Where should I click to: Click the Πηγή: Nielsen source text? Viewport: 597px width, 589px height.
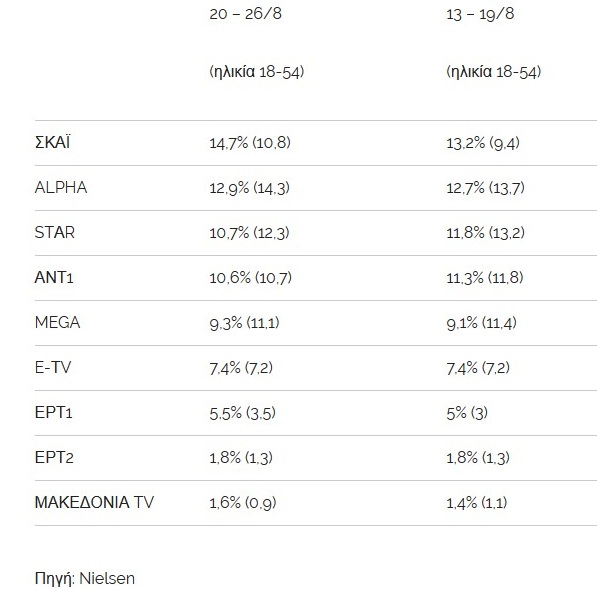[85, 578]
